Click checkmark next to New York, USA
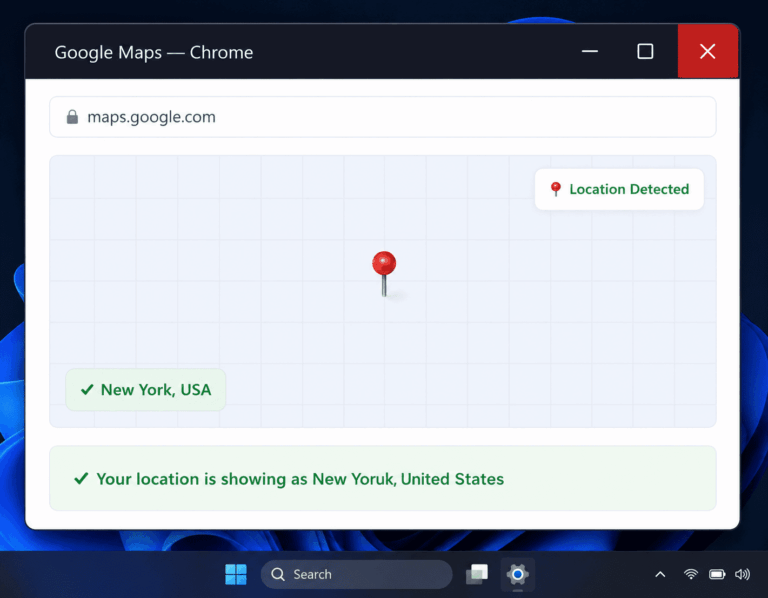 pyautogui.click(x=87, y=390)
